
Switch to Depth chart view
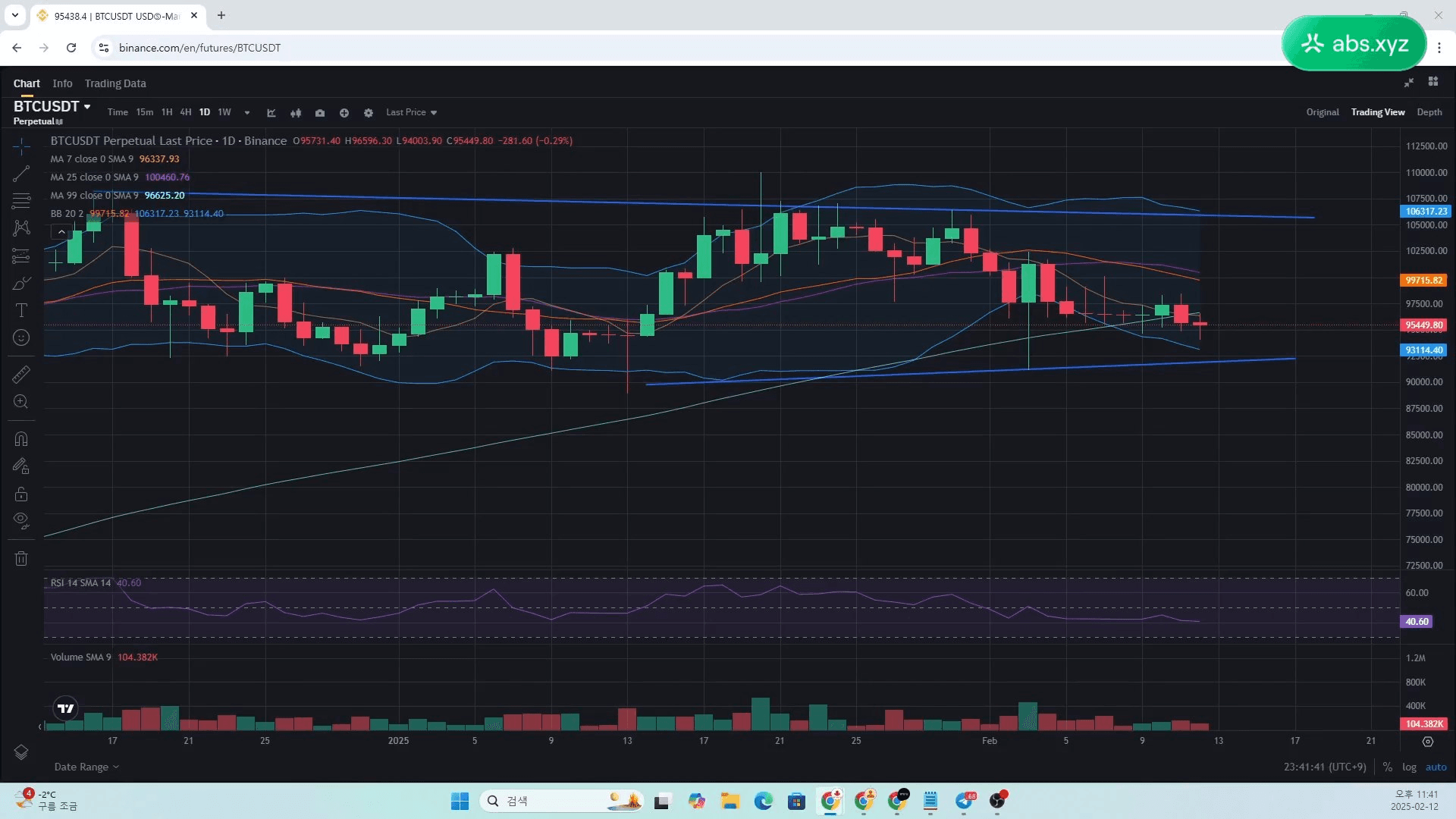[1429, 112]
